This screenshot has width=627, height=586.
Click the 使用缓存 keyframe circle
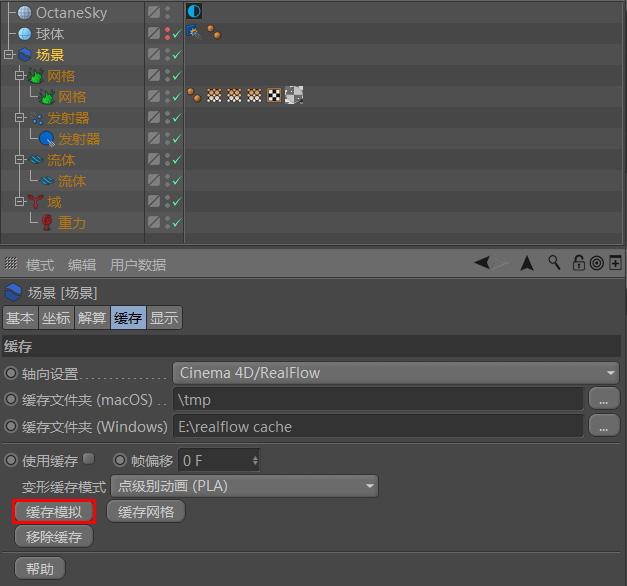click(11, 460)
